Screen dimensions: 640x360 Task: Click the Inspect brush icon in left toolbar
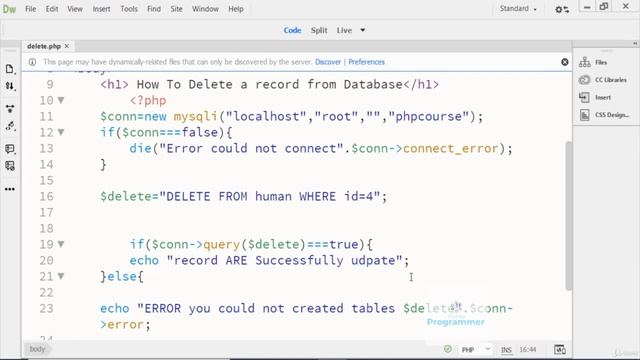10,126
